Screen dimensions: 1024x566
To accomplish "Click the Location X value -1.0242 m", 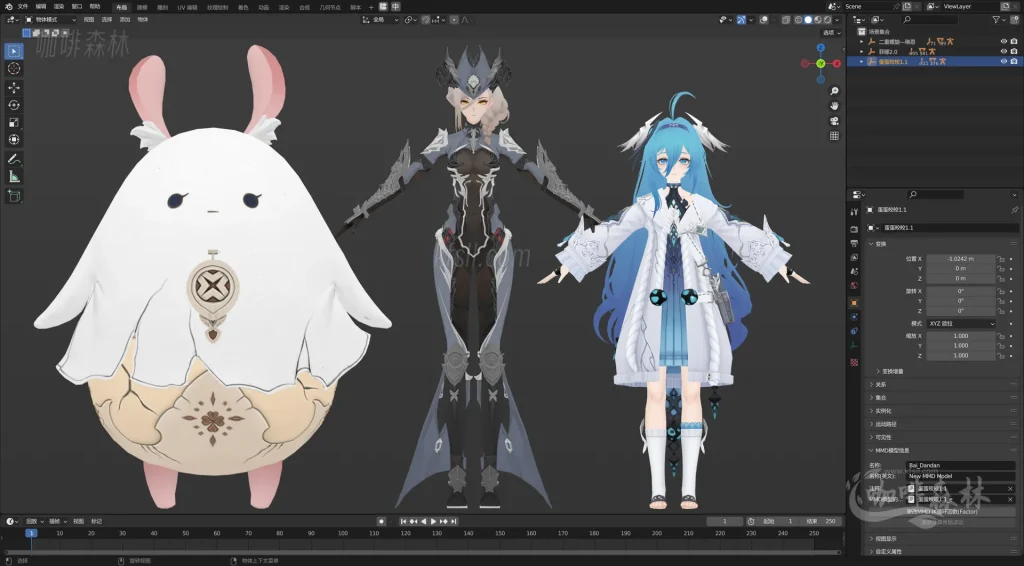I will [961, 259].
